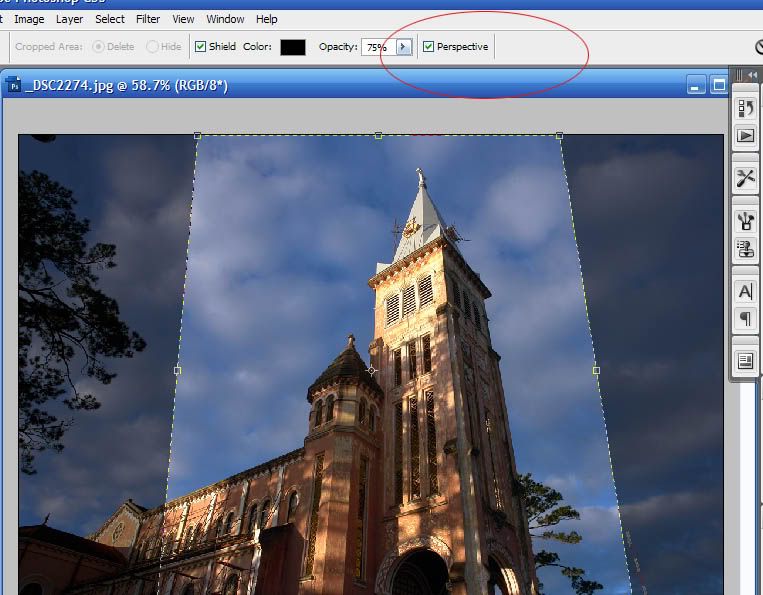Open the Paragraph panel icon
Viewport: 763px width, 595px height.
(x=745, y=319)
